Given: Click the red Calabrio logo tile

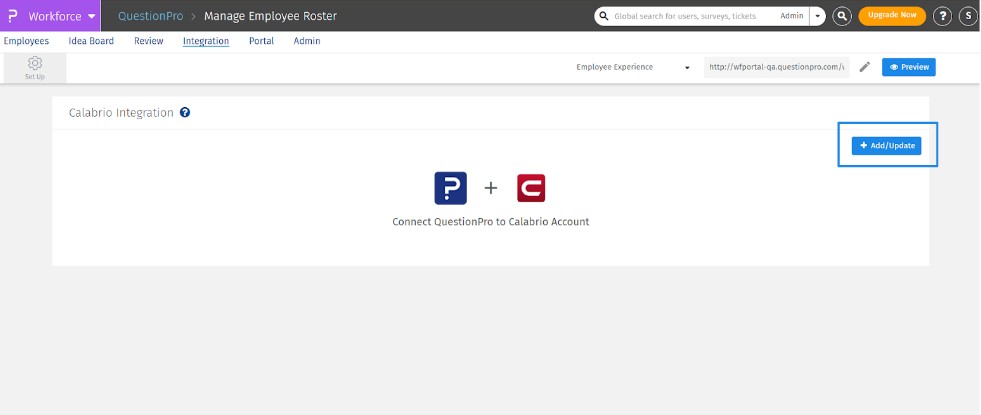Looking at the screenshot, I should pos(531,188).
